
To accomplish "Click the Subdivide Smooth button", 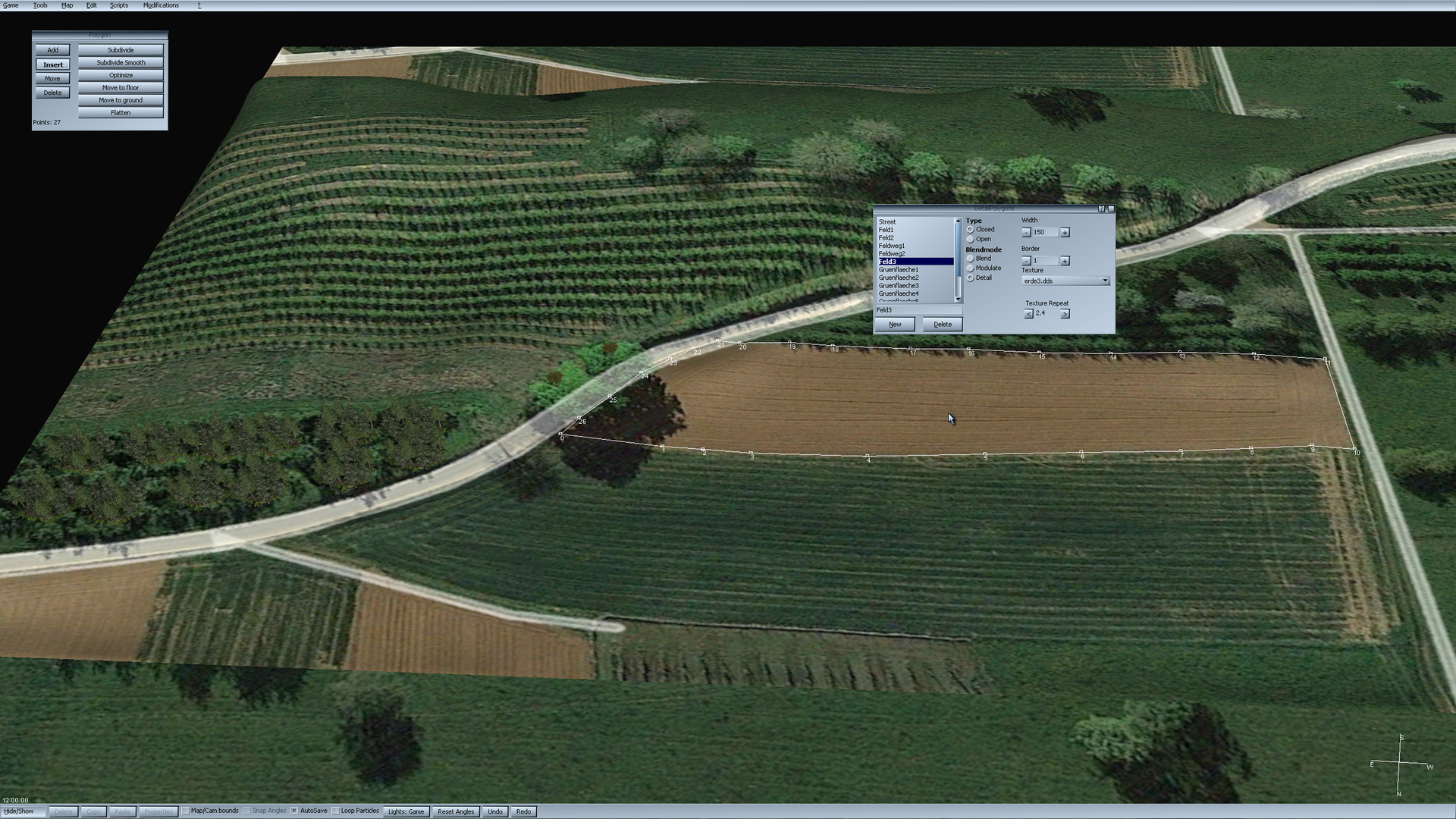I will tap(121, 63).
